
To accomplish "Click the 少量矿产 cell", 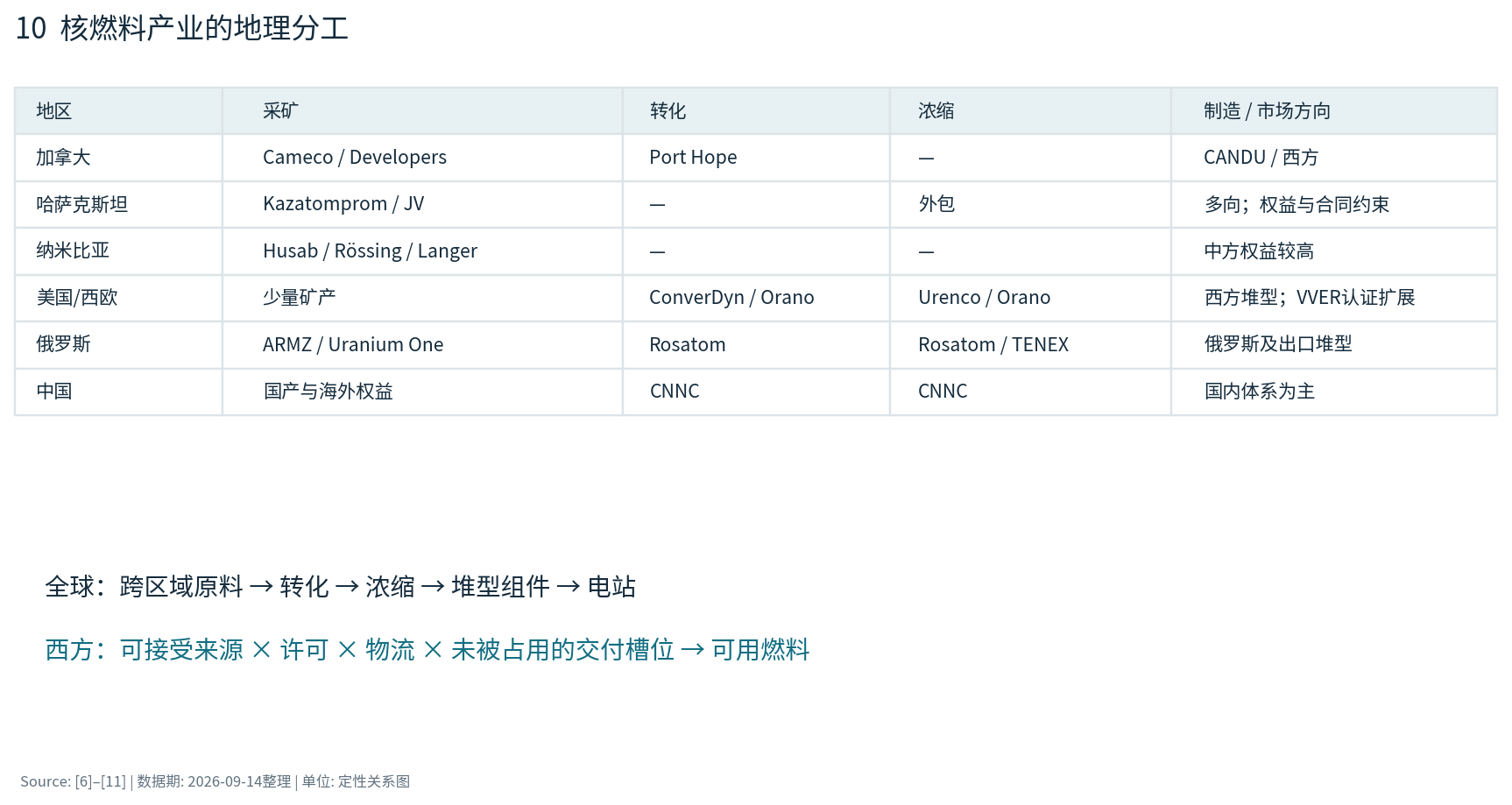I will [x=422, y=298].
